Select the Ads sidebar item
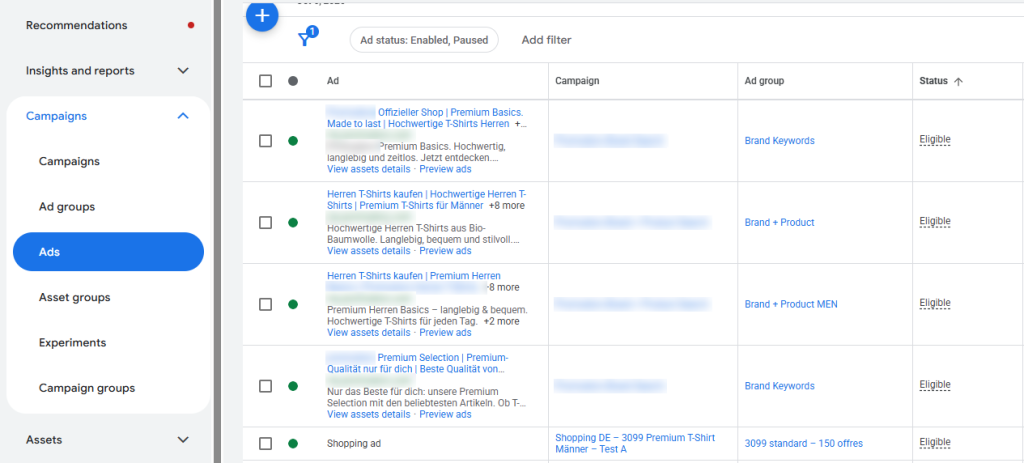 (108, 252)
